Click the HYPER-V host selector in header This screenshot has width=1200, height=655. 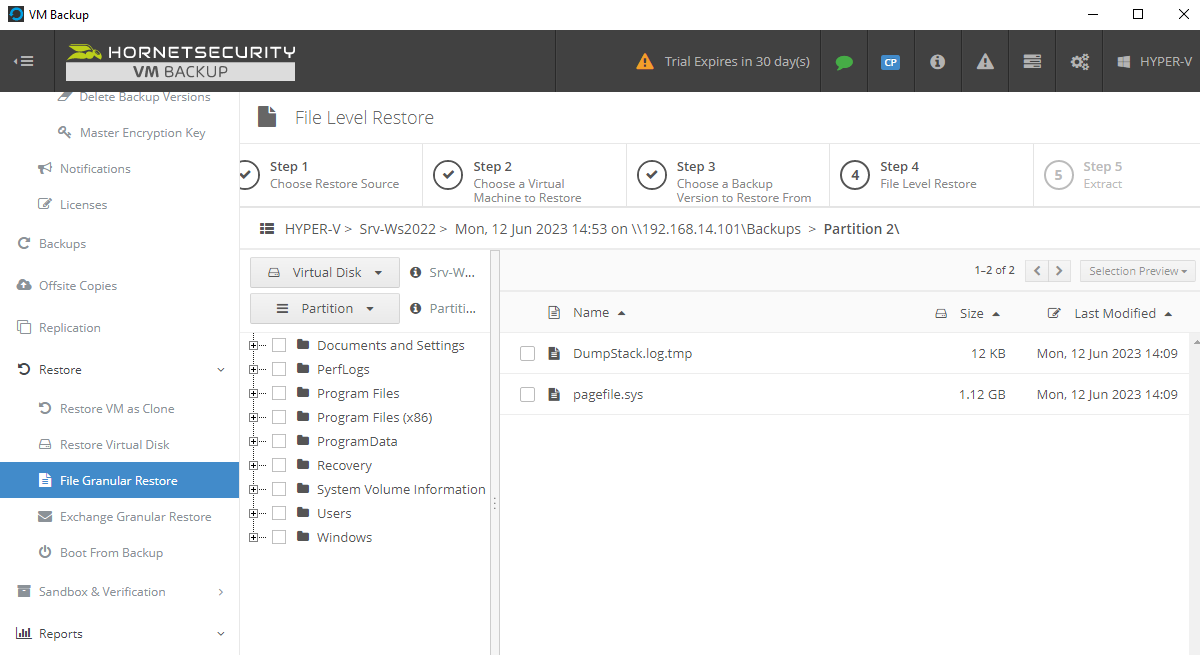pos(1154,61)
